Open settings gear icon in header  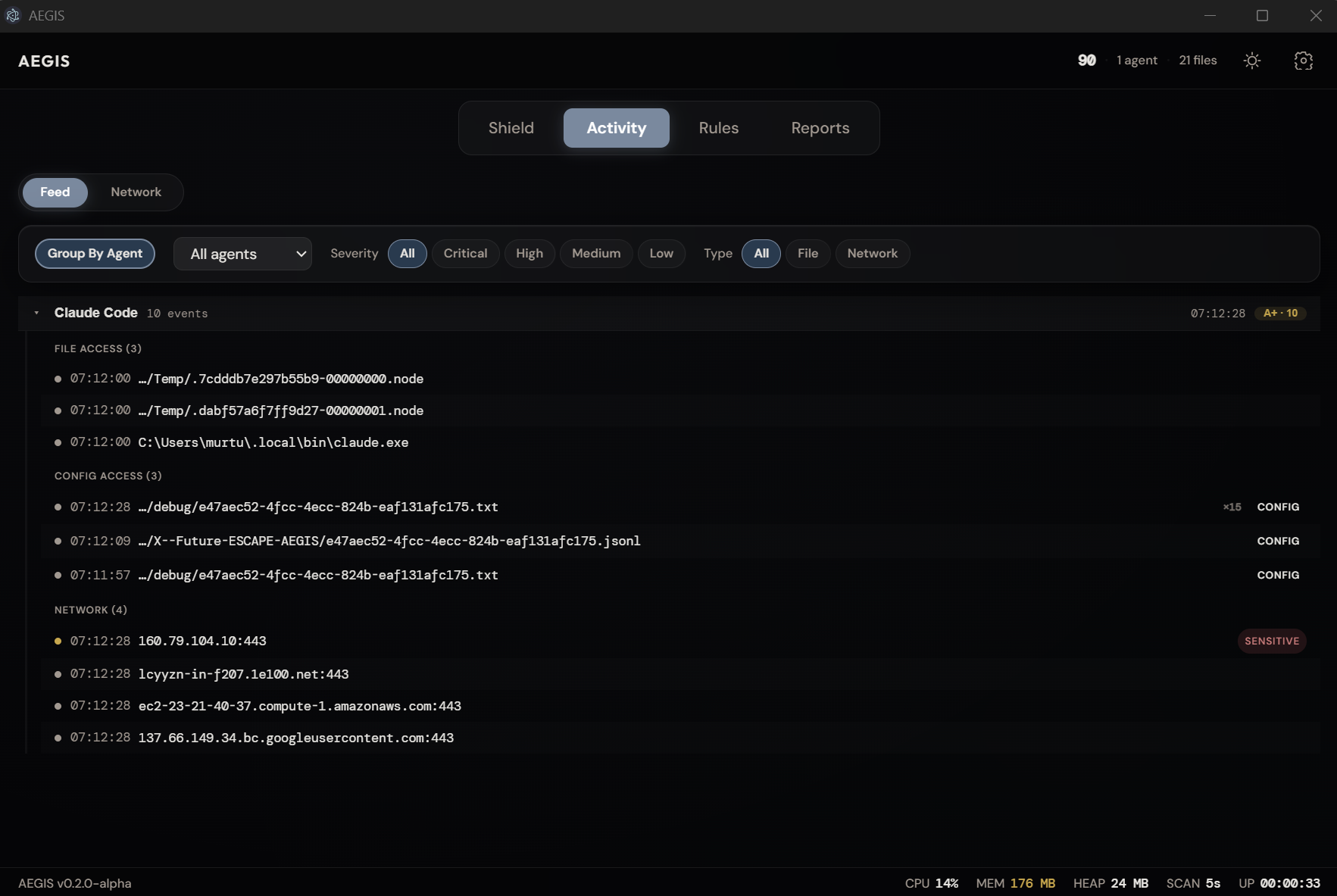coord(1303,61)
